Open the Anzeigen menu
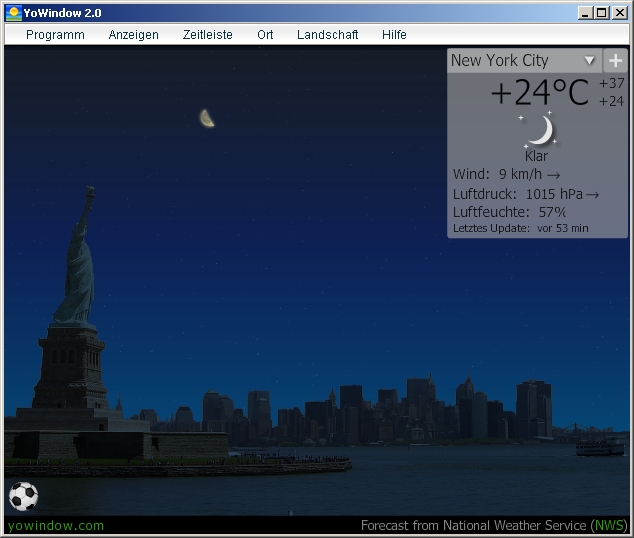The image size is (634, 538). pos(133,35)
